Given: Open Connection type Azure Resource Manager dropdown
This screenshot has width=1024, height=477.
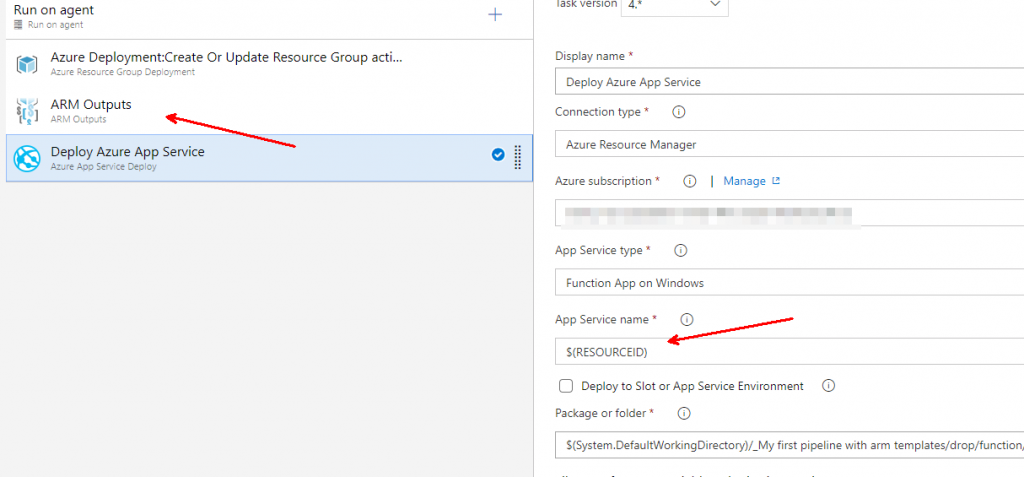Looking at the screenshot, I should point(790,144).
